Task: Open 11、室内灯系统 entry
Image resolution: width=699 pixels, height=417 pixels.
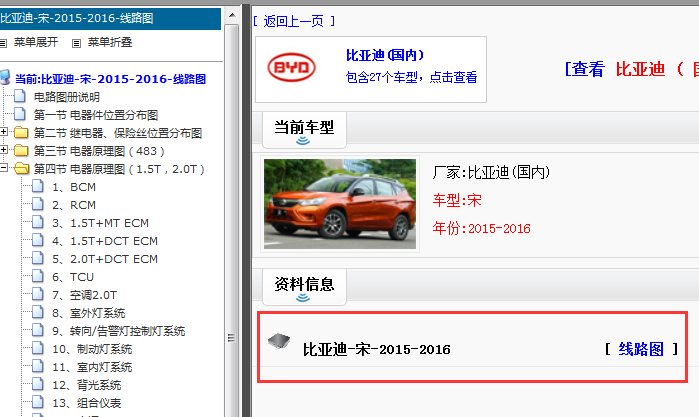Action: (92, 367)
